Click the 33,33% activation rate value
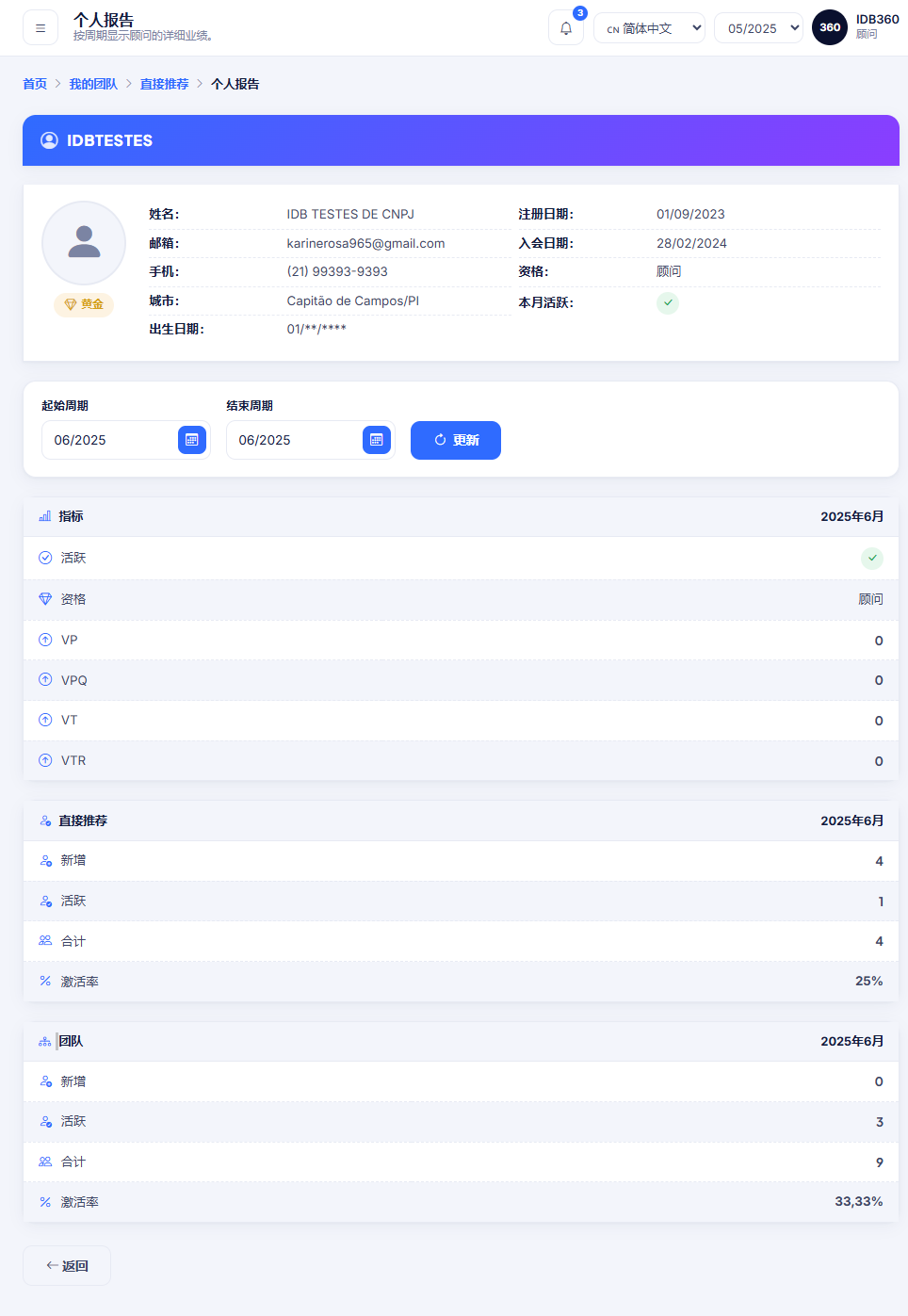The image size is (908, 1316). click(x=859, y=1202)
